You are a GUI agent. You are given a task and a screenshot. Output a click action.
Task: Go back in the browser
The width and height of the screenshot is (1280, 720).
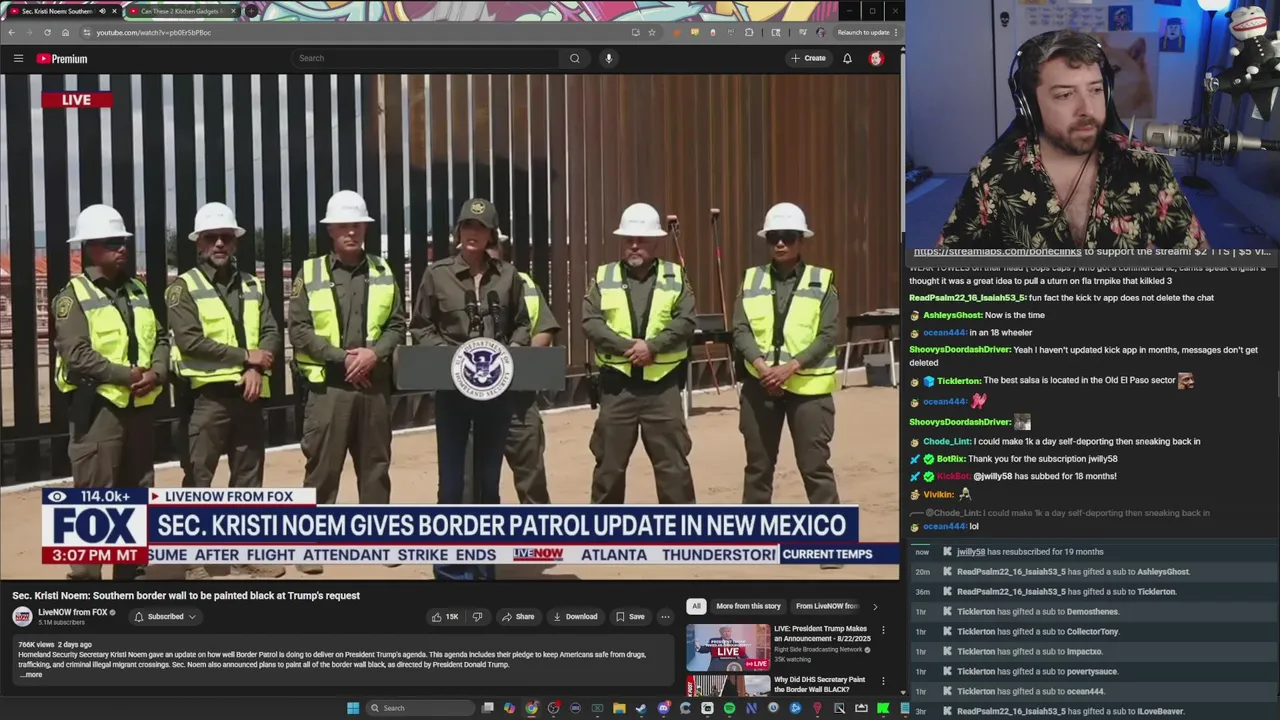coord(11,32)
